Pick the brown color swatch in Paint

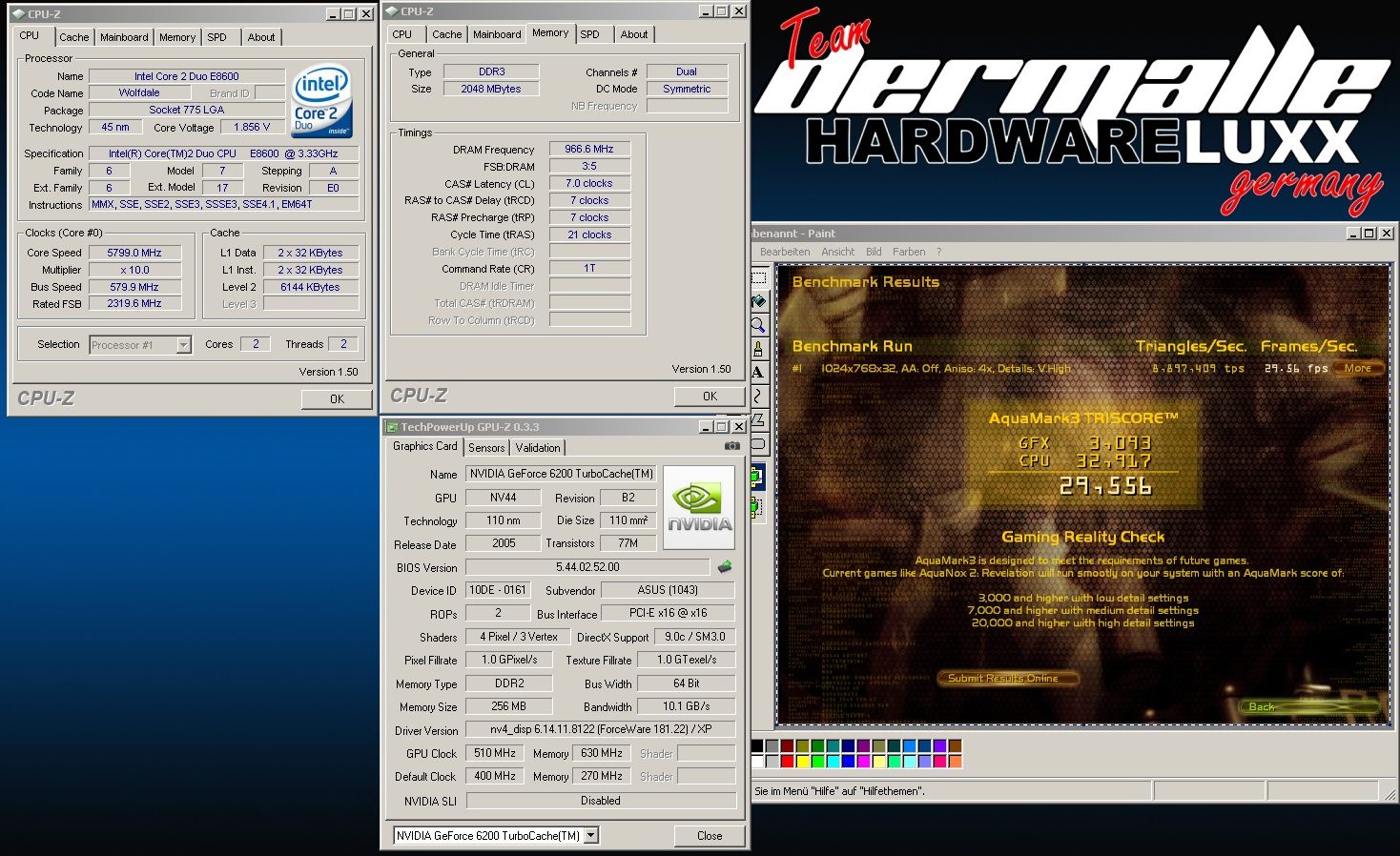(956, 746)
